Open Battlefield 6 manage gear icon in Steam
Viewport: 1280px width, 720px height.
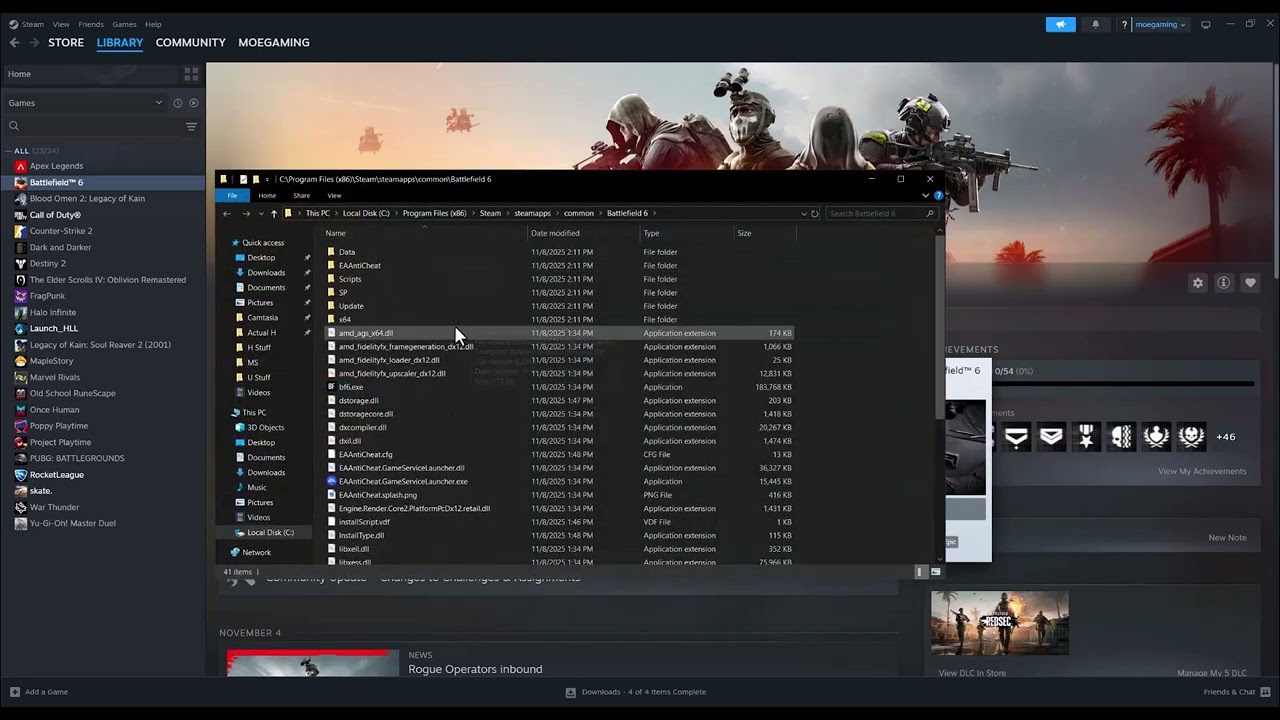coord(1198,283)
